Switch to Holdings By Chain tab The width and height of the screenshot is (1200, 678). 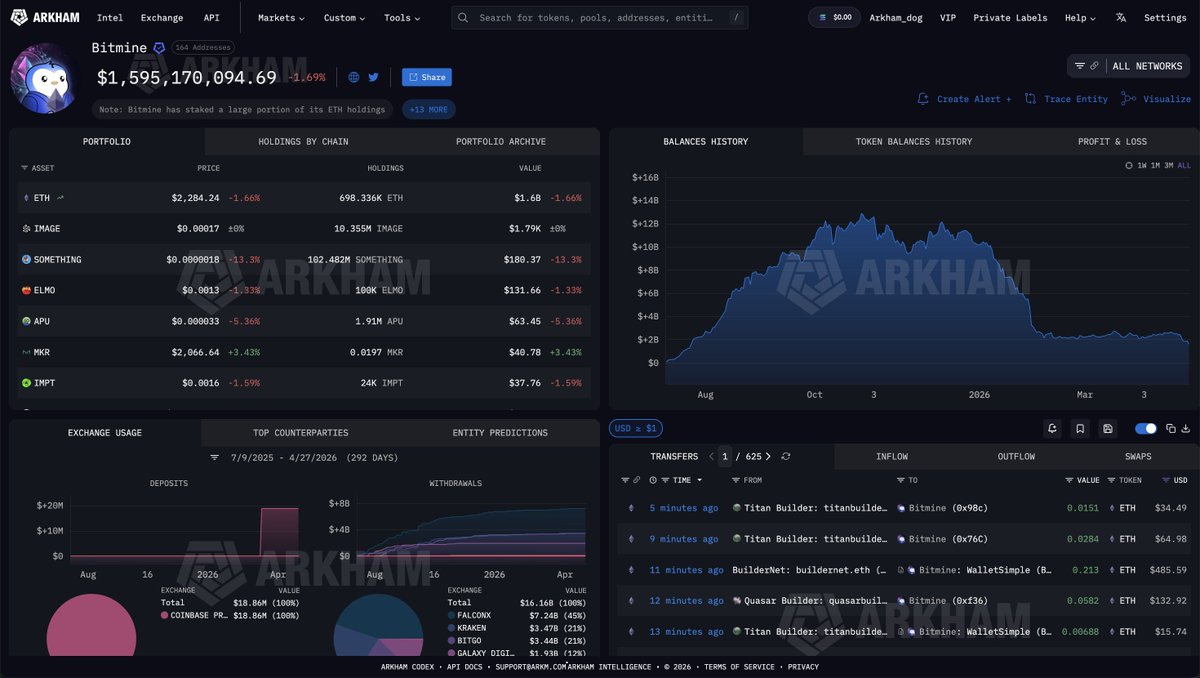(x=303, y=141)
